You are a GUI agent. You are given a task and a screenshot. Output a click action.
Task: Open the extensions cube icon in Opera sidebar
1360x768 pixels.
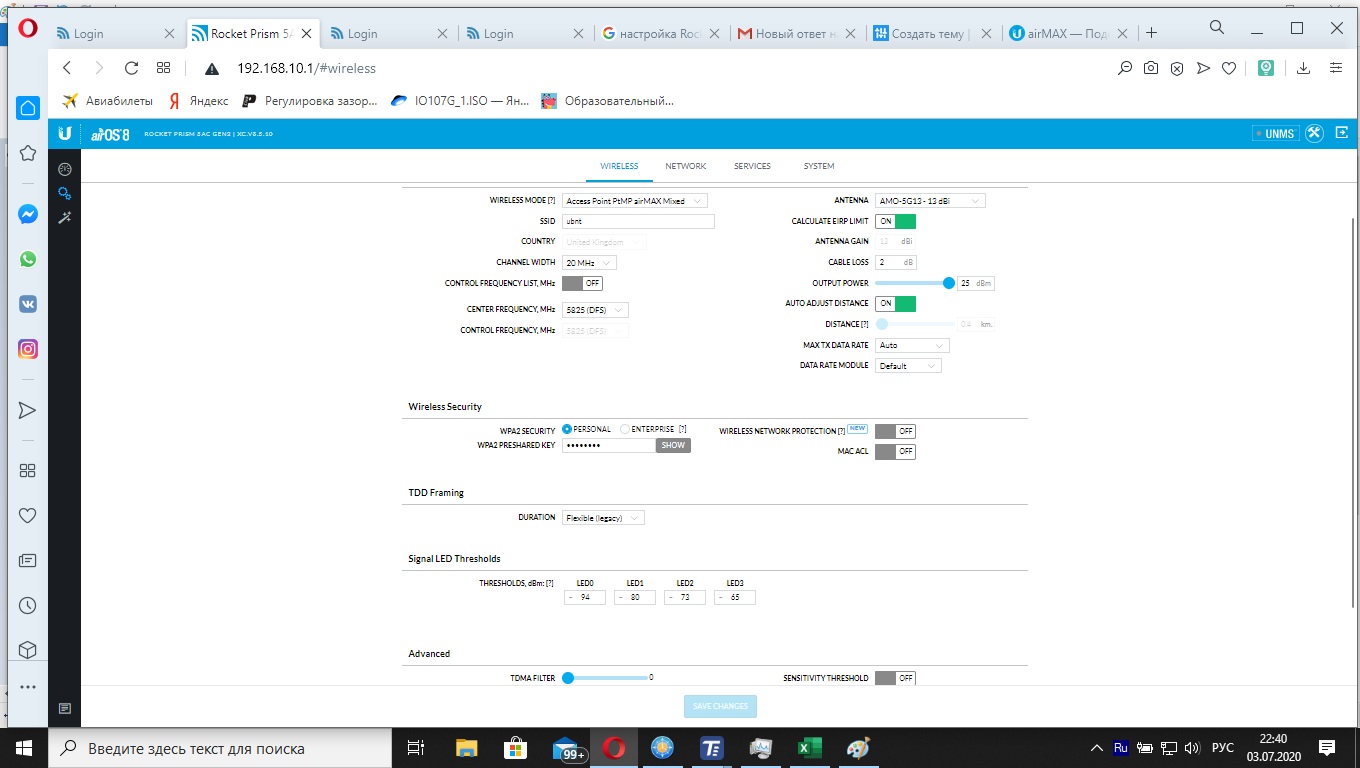pos(28,650)
